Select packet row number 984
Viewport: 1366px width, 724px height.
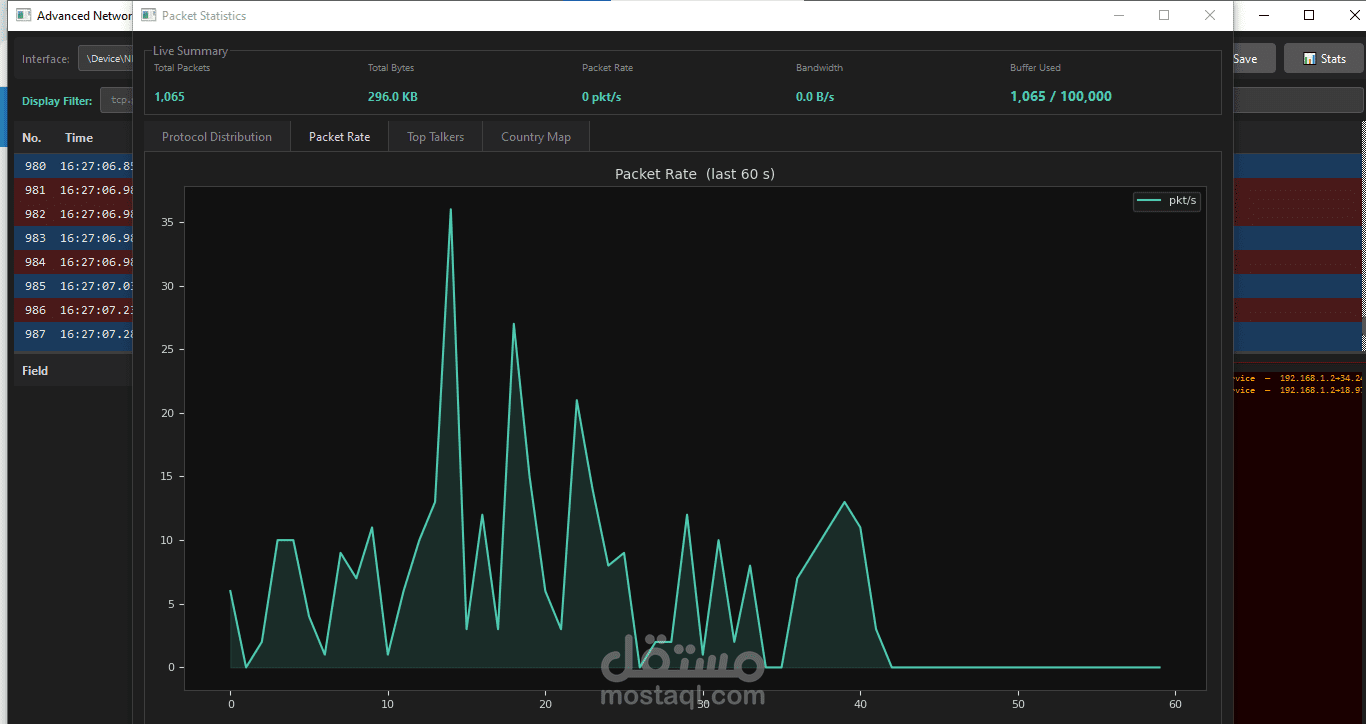coord(73,262)
